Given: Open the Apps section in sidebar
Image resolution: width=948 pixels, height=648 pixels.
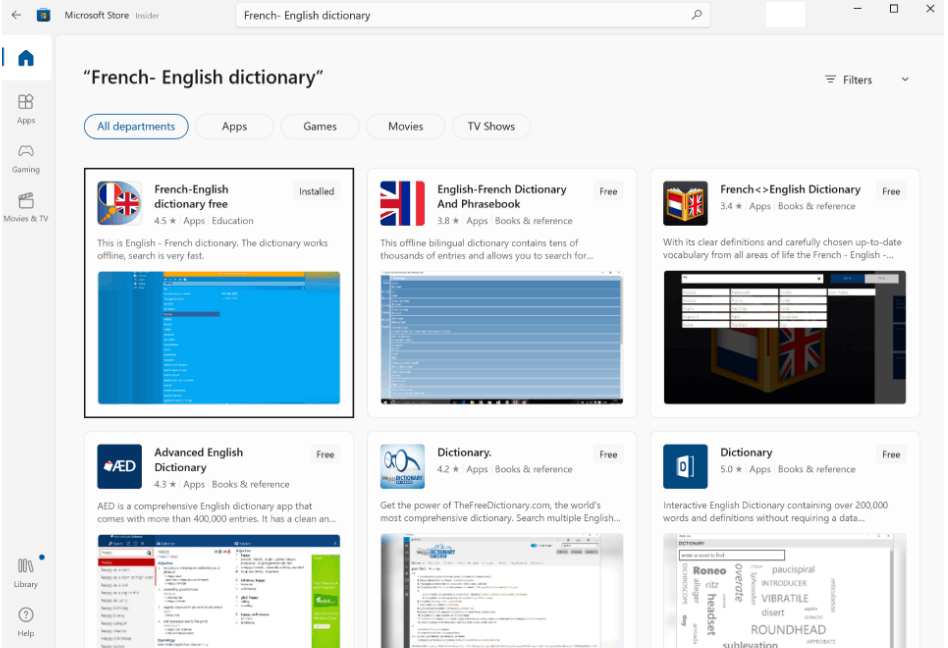Looking at the screenshot, I should (26, 109).
